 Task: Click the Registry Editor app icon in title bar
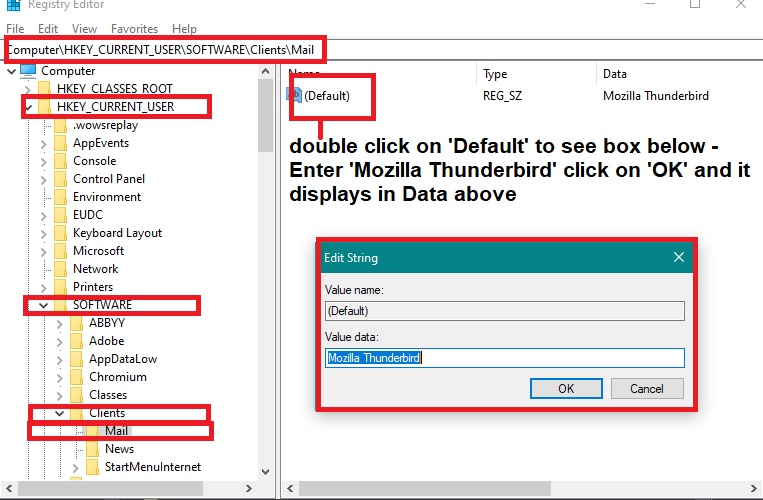[x=13, y=4]
